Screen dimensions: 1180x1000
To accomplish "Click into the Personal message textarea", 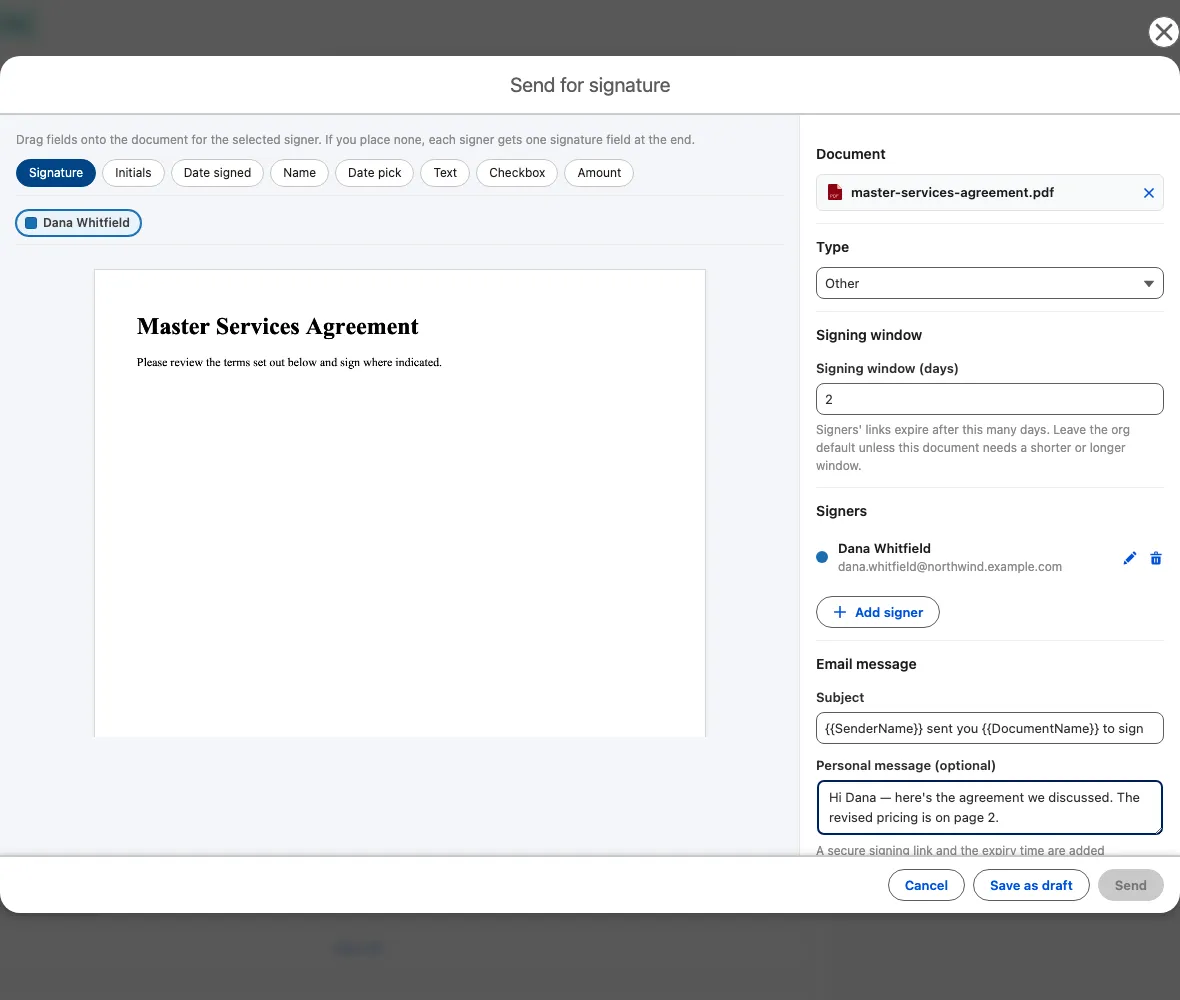I will click(x=990, y=807).
